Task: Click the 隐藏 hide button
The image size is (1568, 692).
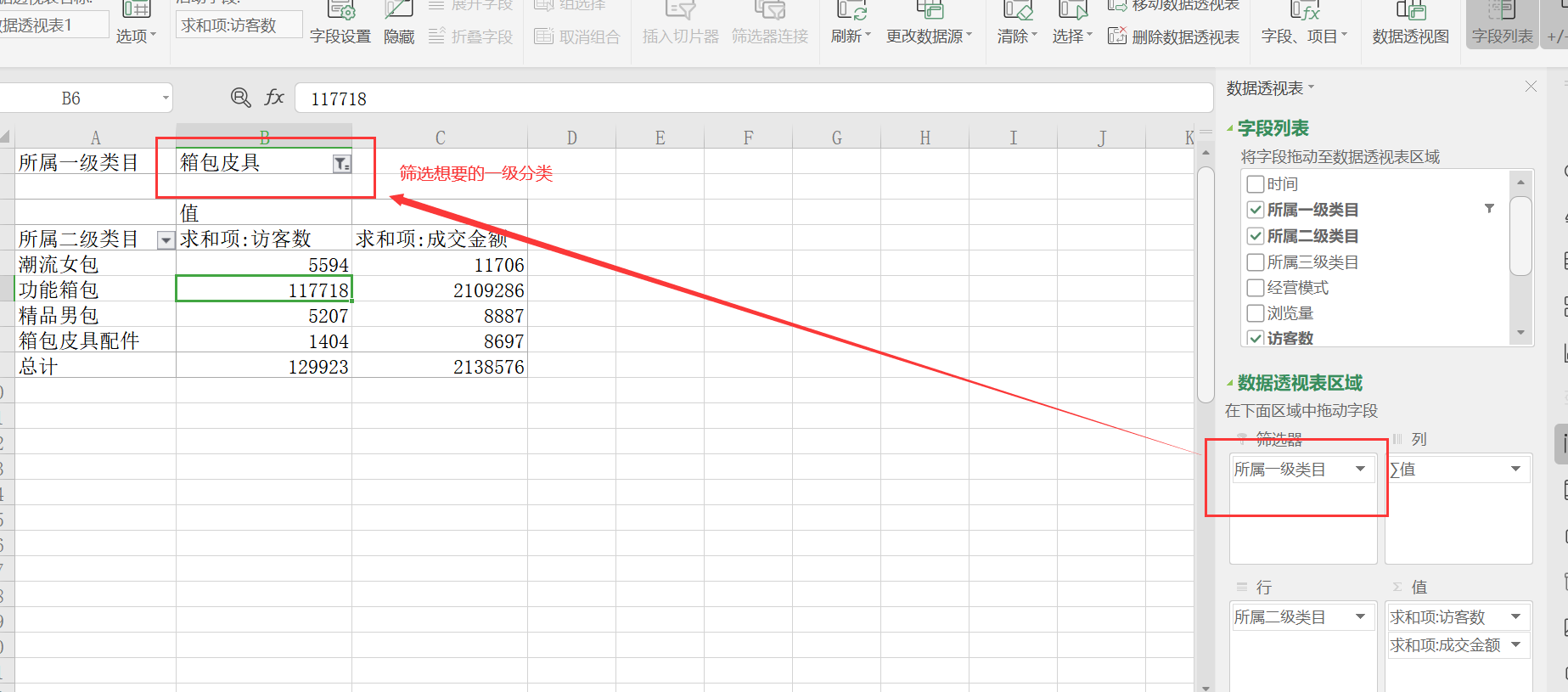Action: (x=399, y=24)
